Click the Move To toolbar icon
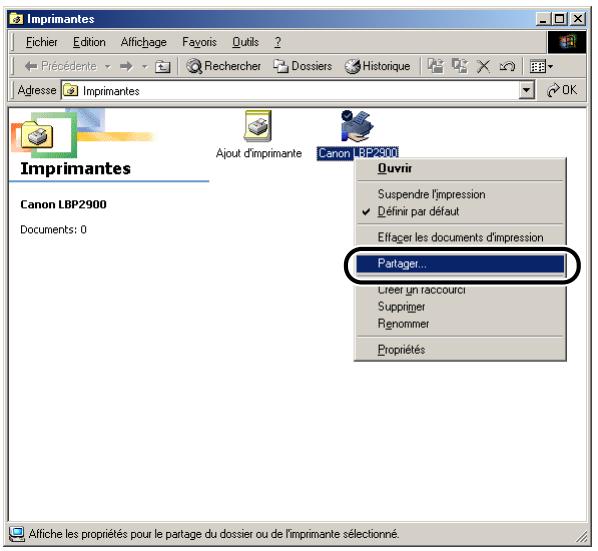The height and width of the screenshot is (551, 598). (436, 66)
